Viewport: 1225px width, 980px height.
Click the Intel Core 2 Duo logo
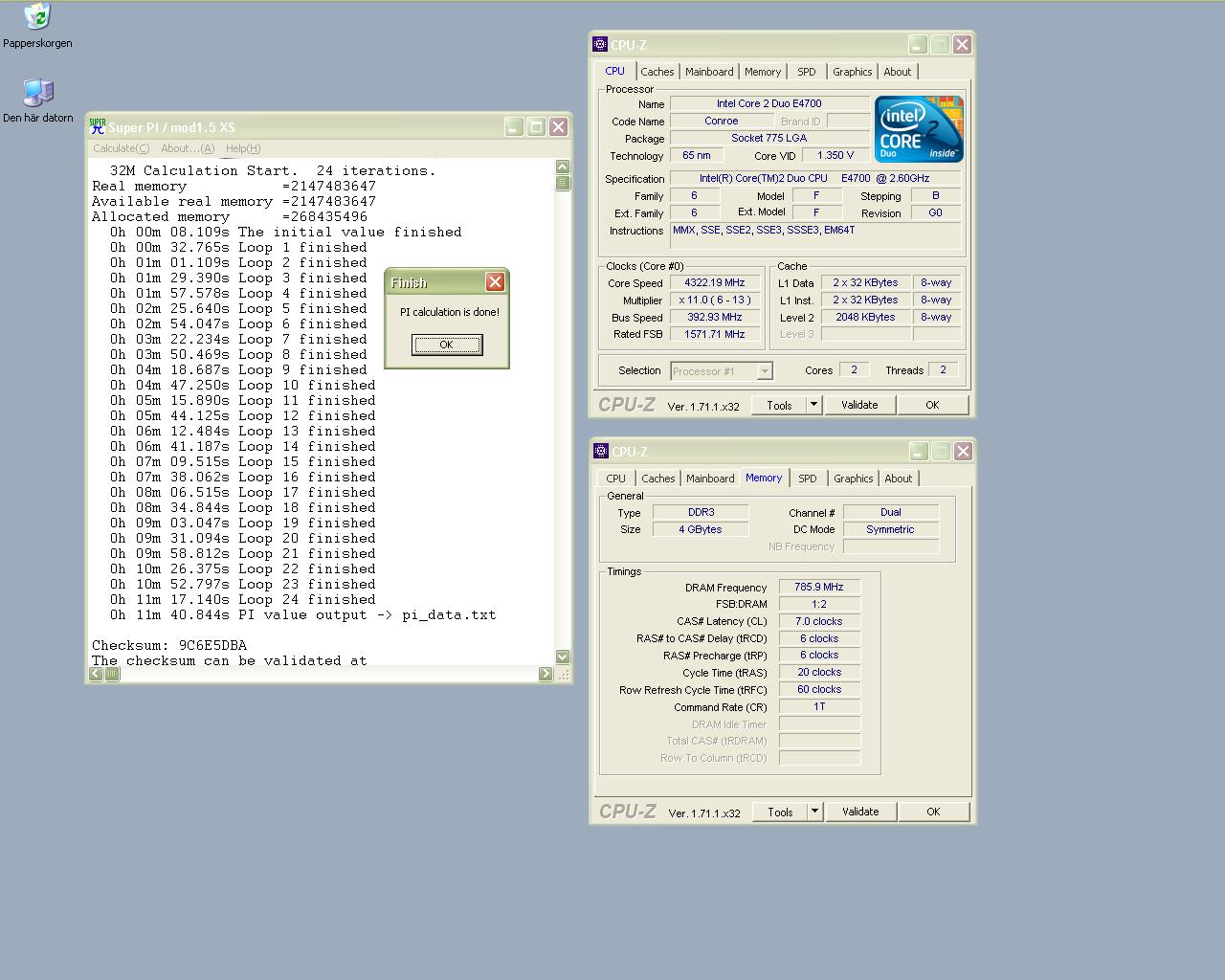pos(919,129)
